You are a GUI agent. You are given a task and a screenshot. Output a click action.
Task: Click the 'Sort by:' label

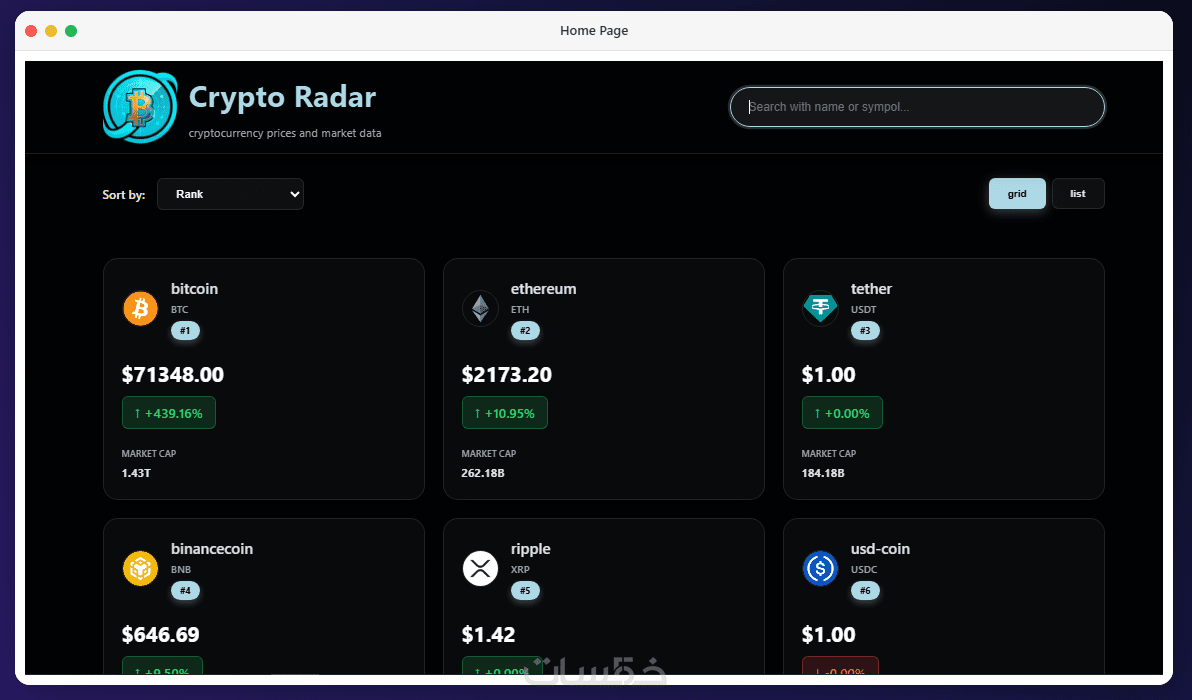(x=124, y=195)
